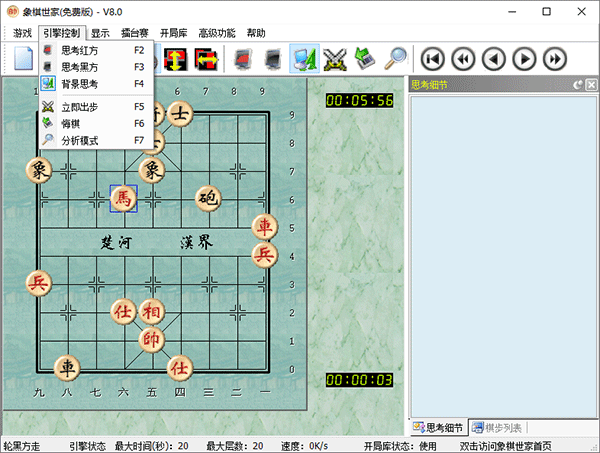Click inside the empty 思考细节 output area
The image size is (600, 453).
click(x=503, y=256)
